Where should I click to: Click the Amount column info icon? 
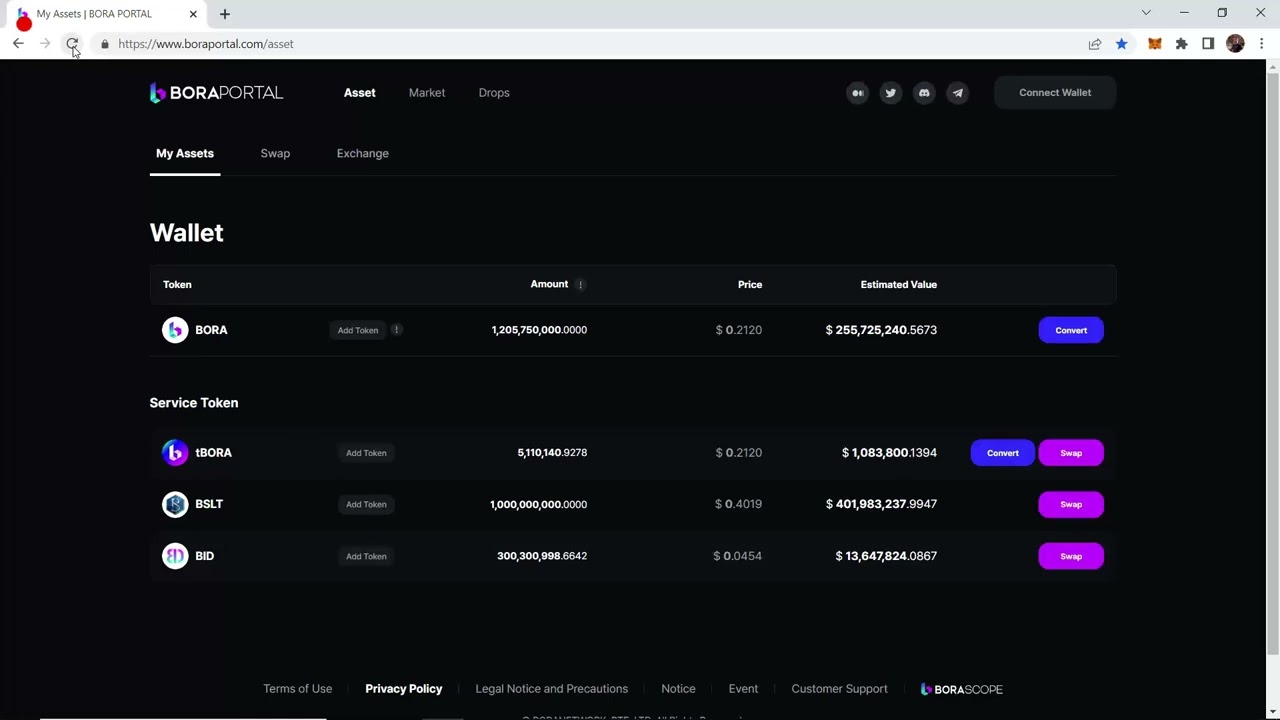coord(580,285)
